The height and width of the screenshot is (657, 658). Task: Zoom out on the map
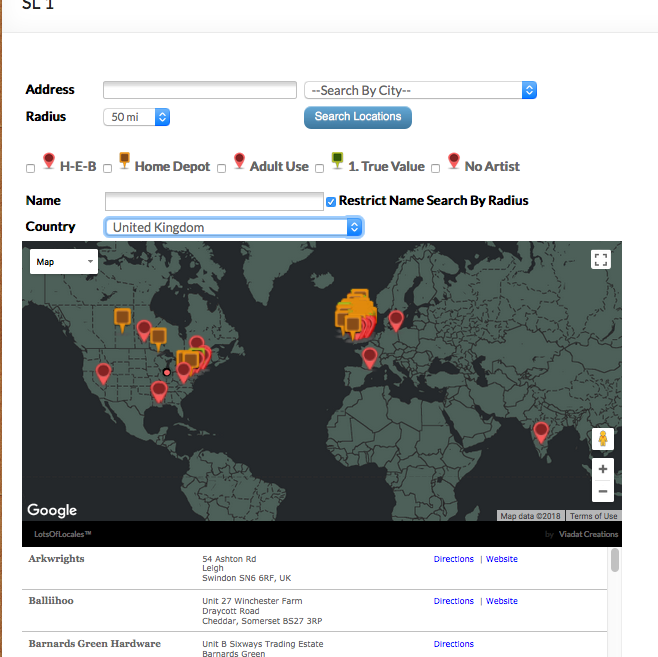(602, 491)
